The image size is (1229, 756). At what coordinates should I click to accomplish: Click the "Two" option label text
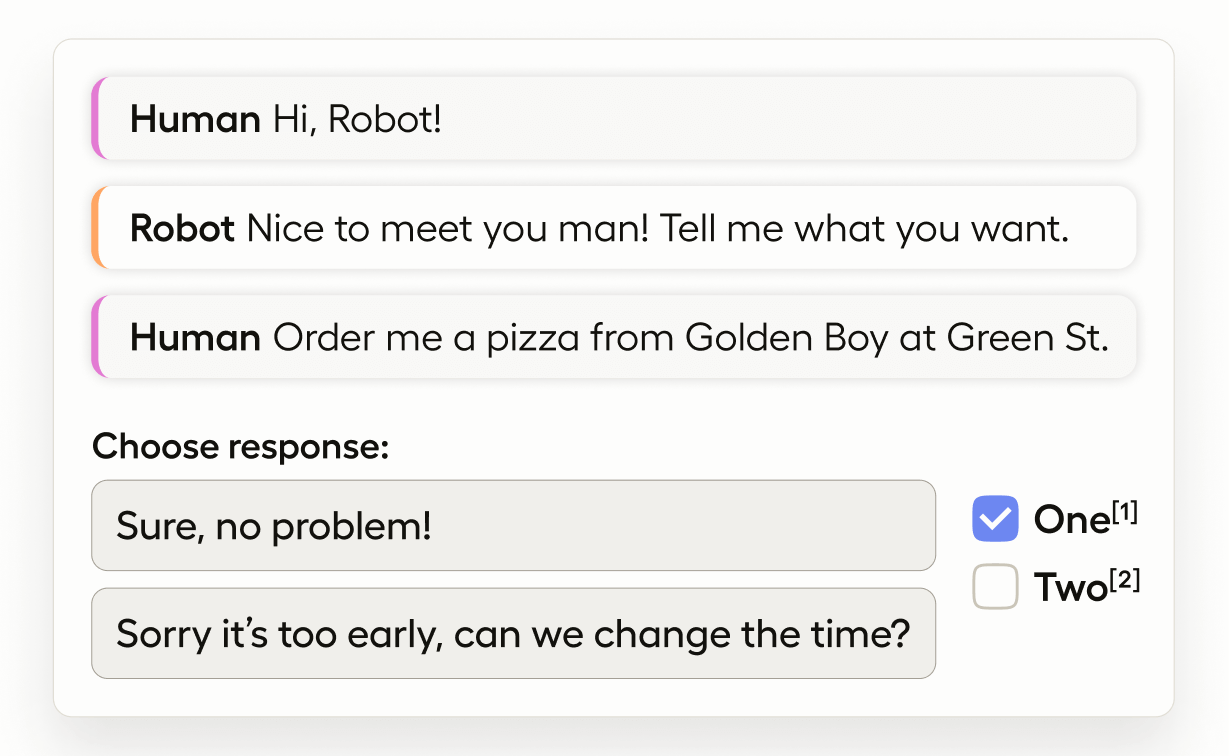click(1068, 588)
